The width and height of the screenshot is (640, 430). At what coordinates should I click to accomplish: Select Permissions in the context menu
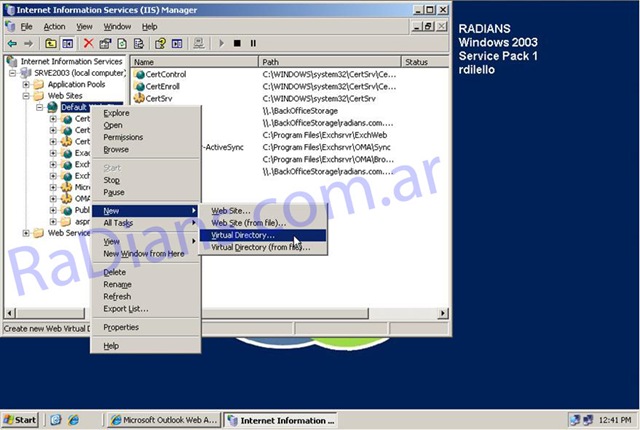123,137
